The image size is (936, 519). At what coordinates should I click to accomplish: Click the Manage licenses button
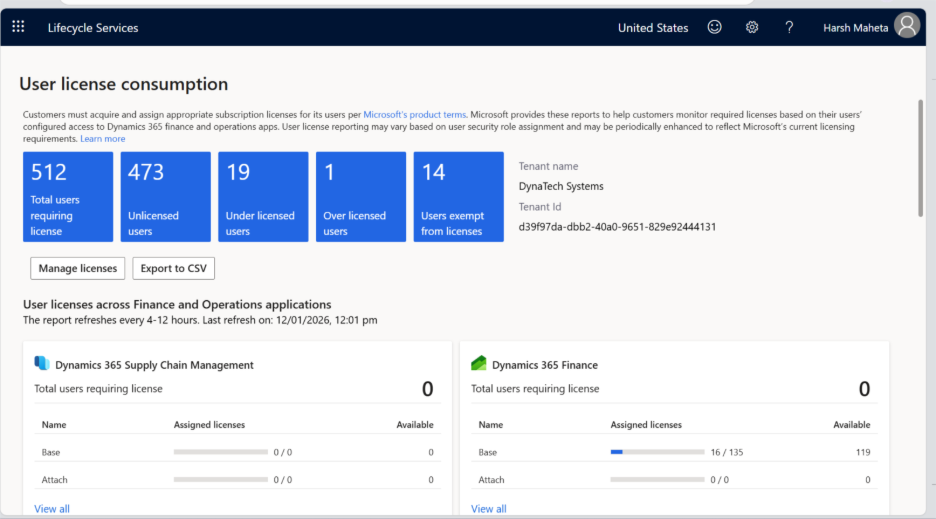coord(78,268)
